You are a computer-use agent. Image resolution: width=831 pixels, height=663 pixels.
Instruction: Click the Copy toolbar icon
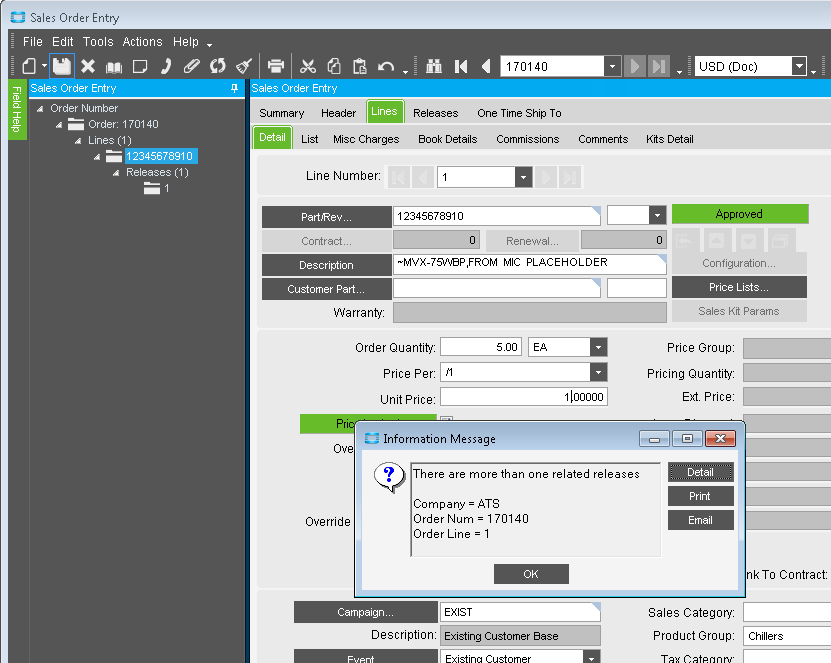pos(334,66)
